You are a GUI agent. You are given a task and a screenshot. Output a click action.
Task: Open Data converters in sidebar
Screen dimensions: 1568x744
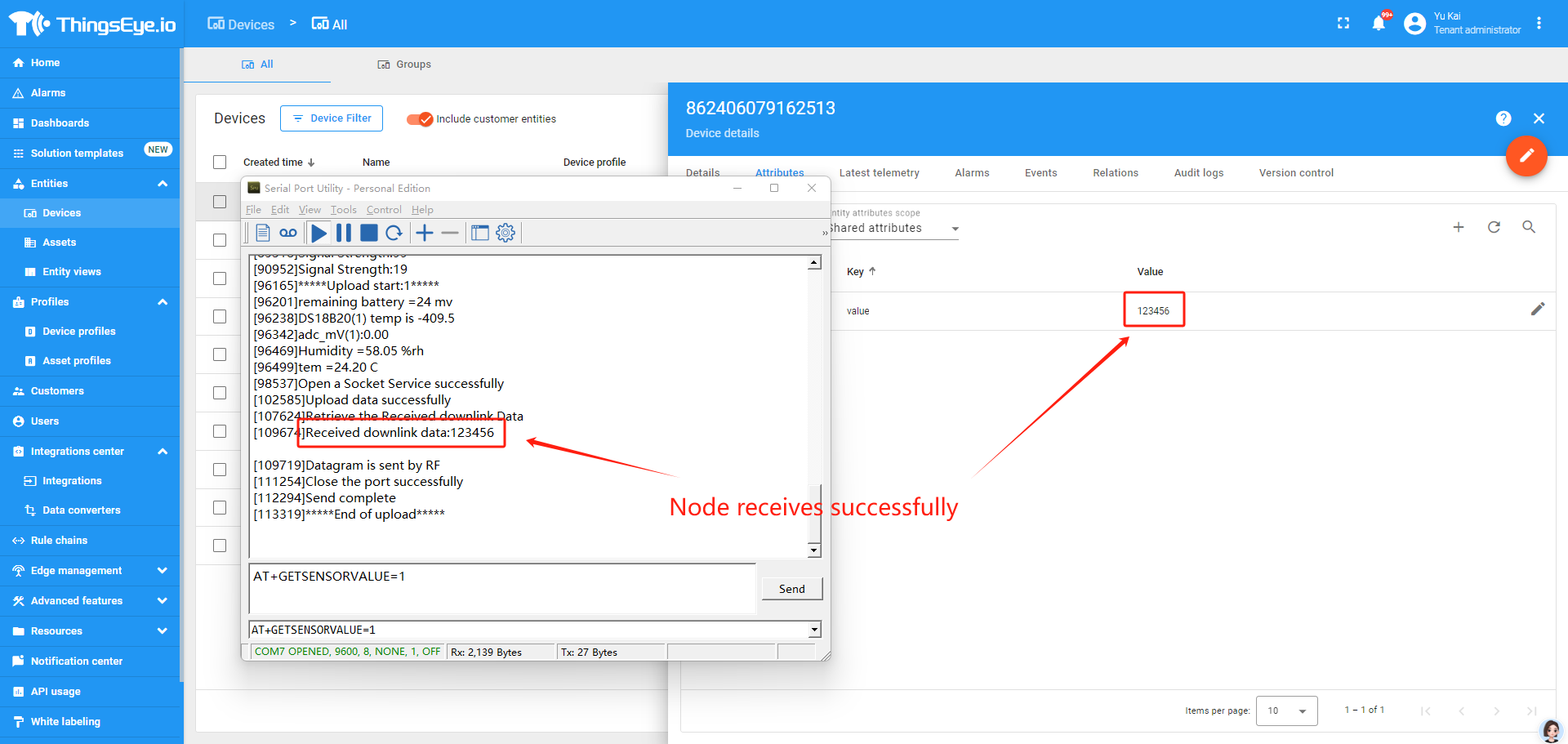click(90, 510)
